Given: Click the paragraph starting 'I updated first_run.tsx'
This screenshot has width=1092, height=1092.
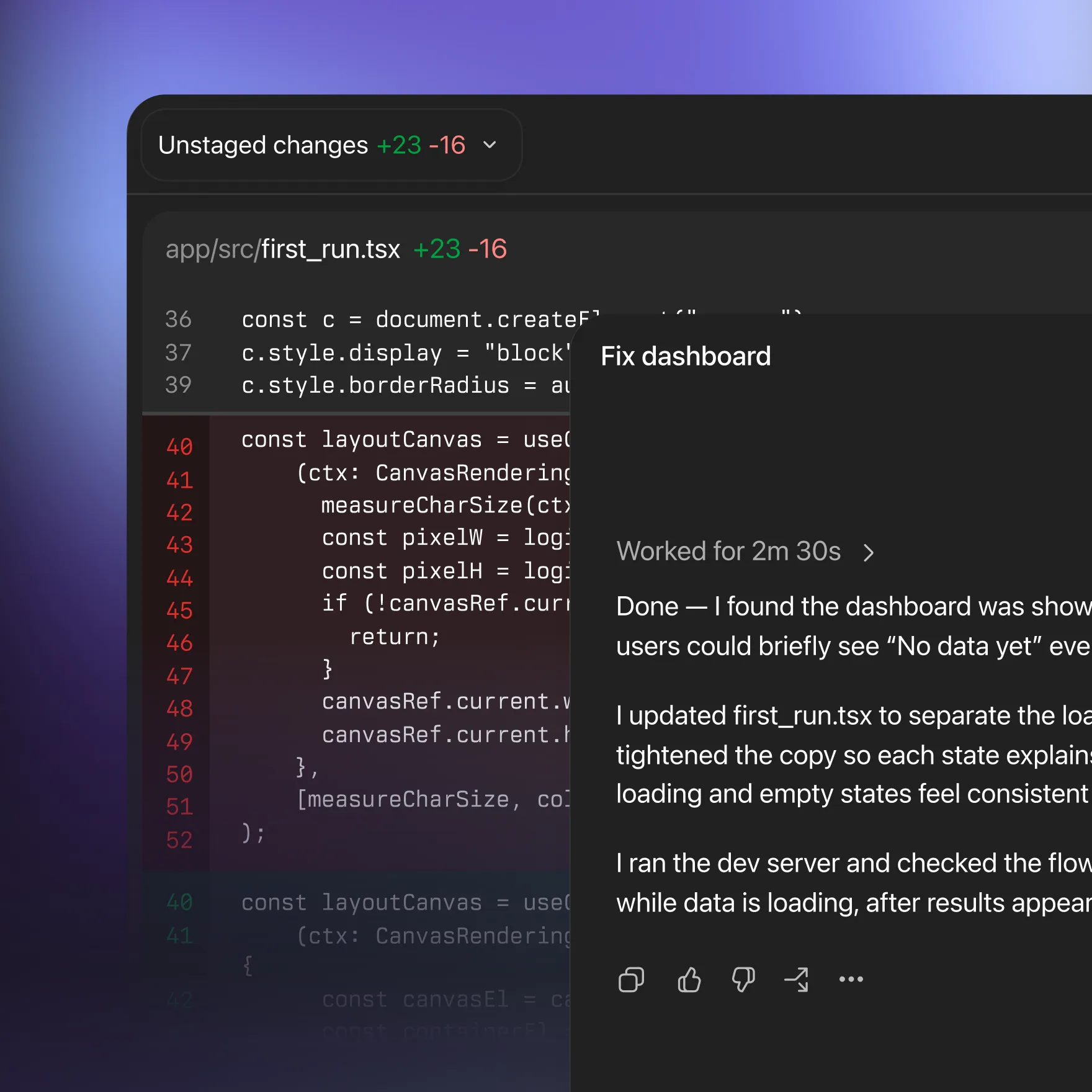Looking at the screenshot, I should (x=854, y=754).
